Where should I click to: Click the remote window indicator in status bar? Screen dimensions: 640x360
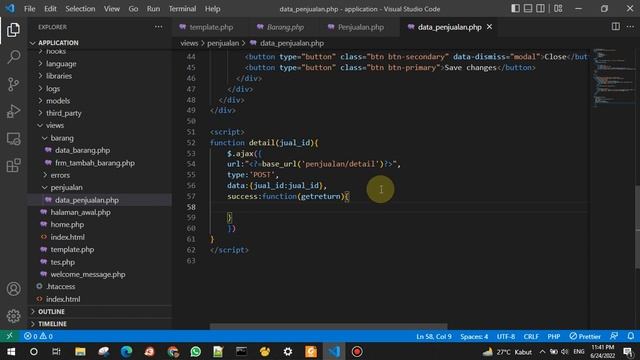(9, 336)
